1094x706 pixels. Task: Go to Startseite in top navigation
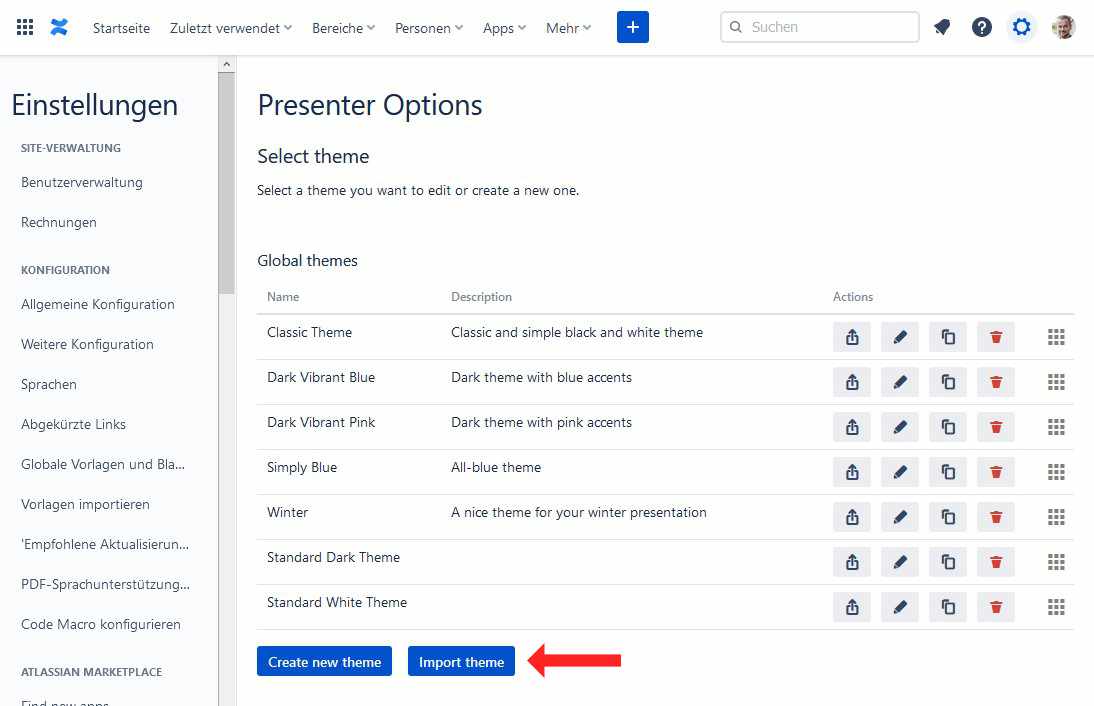pos(121,28)
